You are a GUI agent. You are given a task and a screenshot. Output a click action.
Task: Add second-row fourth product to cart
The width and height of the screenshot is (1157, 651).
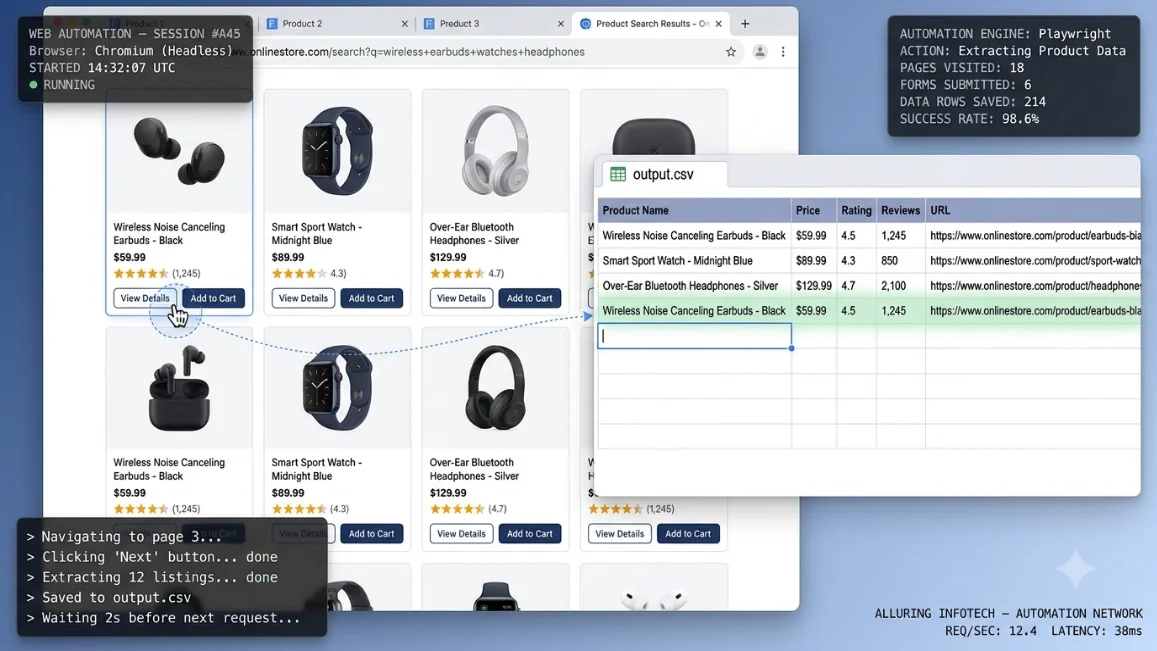[x=688, y=534]
